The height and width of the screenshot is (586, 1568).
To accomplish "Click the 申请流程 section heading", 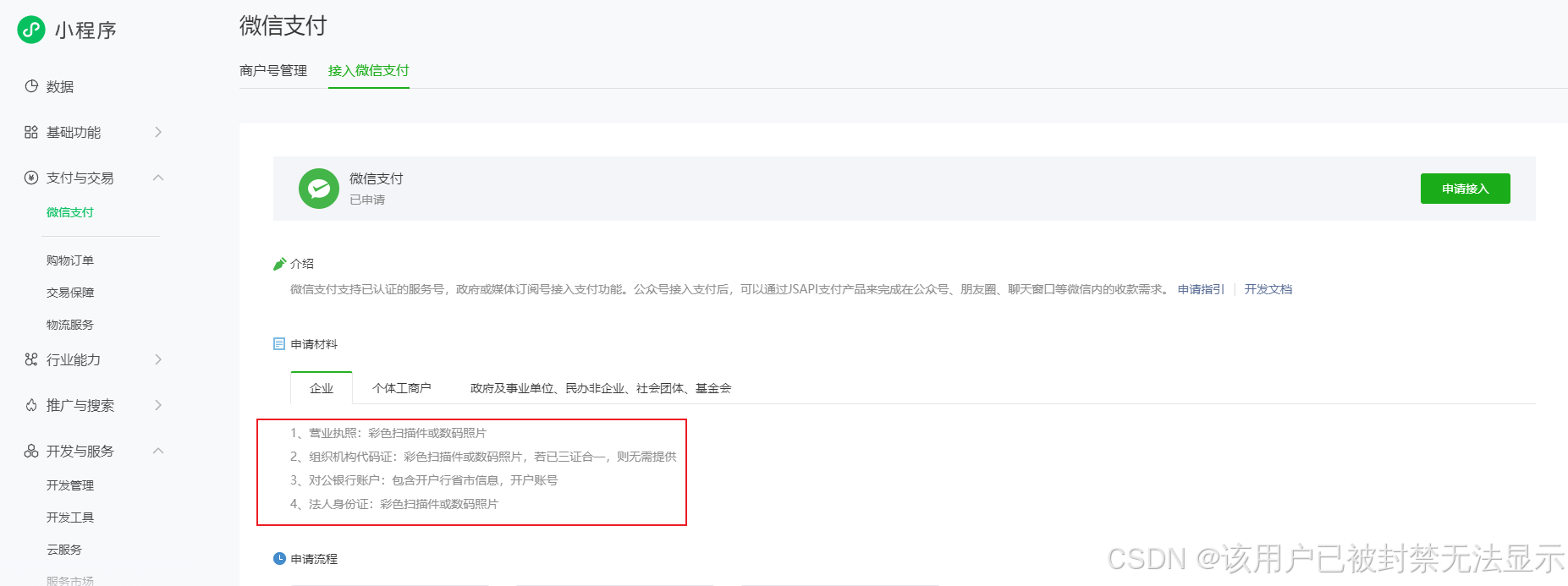I will coord(314,559).
